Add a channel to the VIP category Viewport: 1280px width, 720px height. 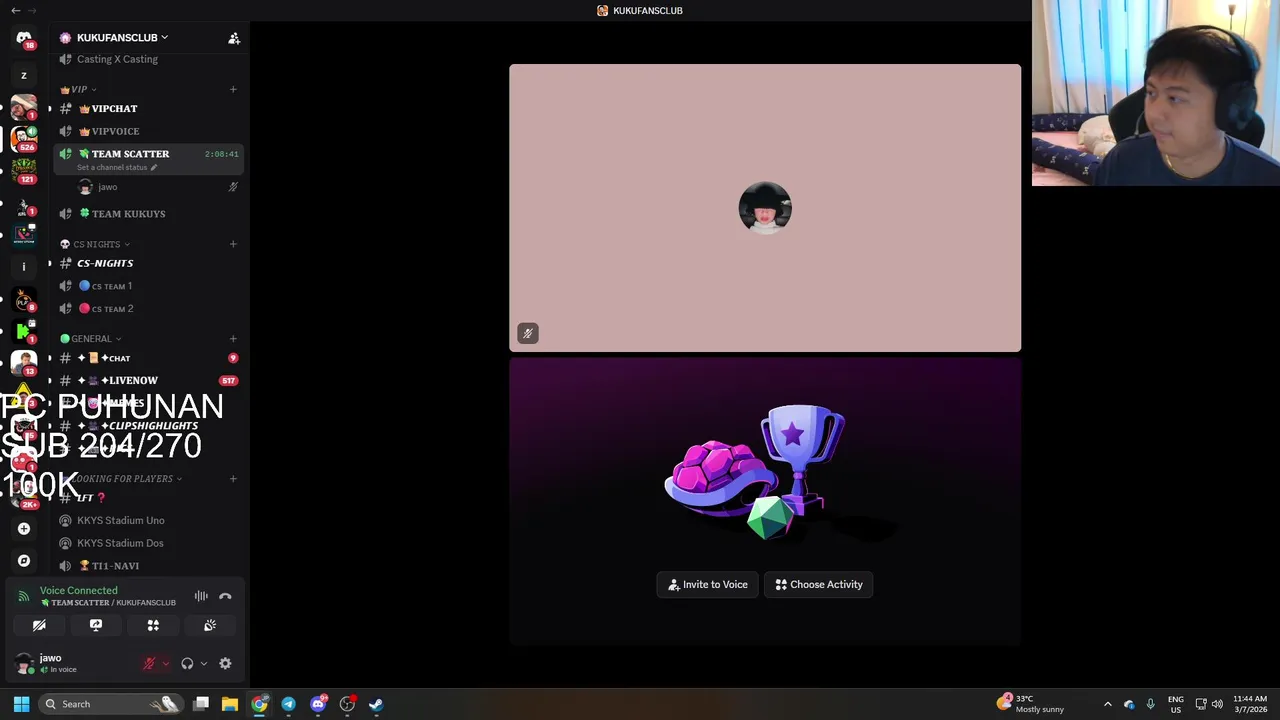click(x=233, y=89)
